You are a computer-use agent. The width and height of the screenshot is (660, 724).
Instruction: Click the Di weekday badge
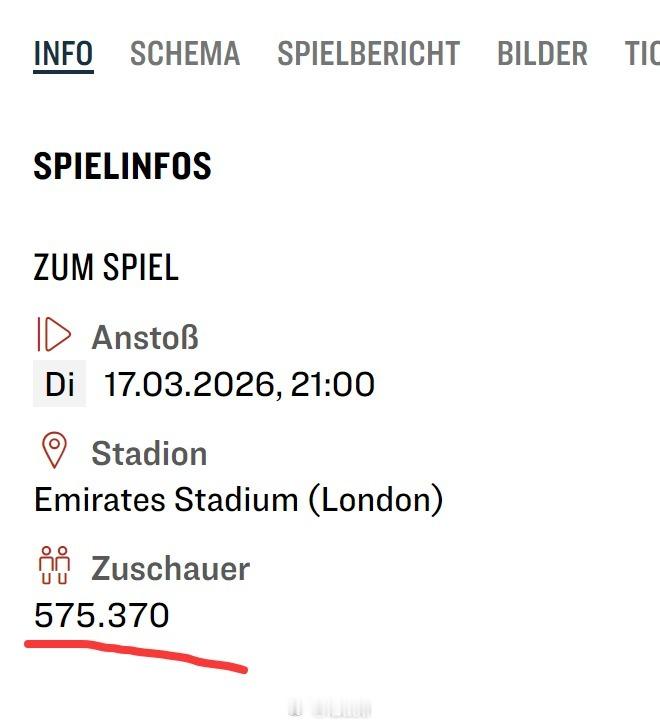tap(60, 384)
